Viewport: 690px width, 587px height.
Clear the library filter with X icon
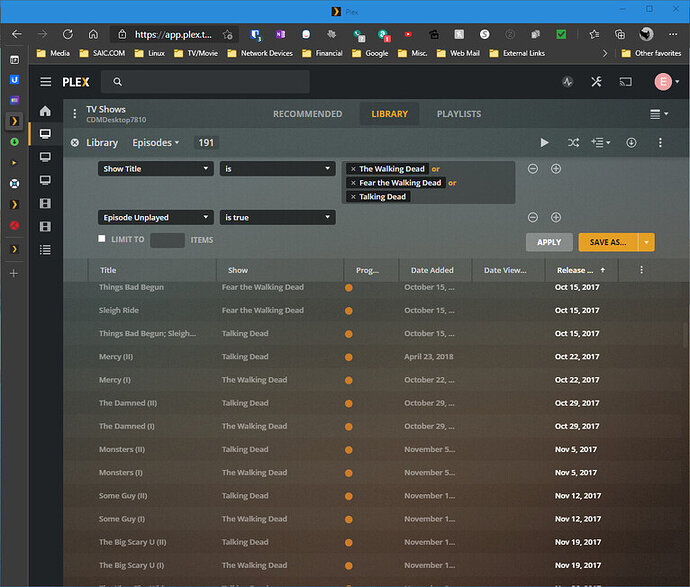75,143
